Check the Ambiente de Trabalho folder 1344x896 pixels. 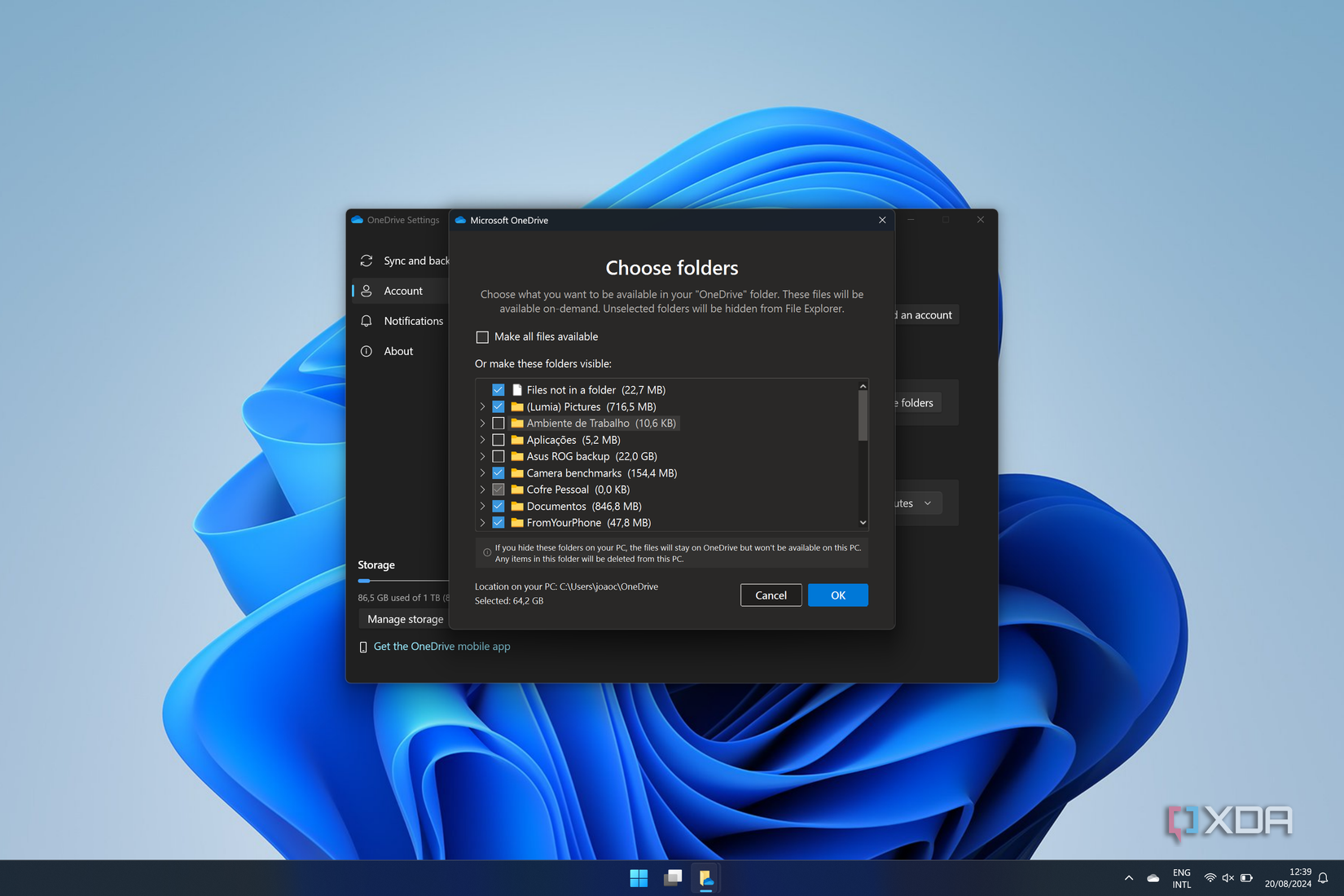[499, 423]
